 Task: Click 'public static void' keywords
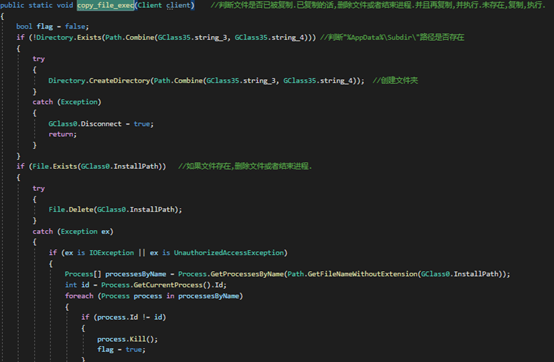[x=36, y=5]
